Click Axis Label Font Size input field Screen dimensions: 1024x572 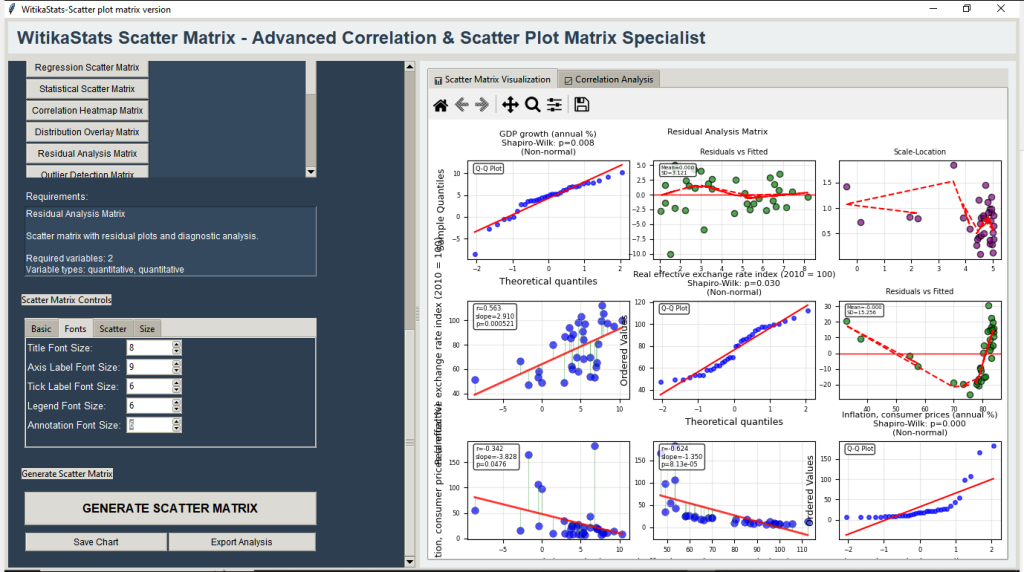150,367
